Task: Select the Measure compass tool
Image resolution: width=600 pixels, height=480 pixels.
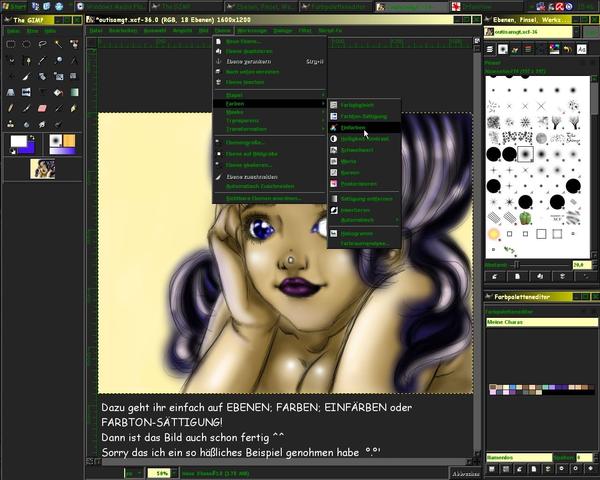Action: coord(74,60)
